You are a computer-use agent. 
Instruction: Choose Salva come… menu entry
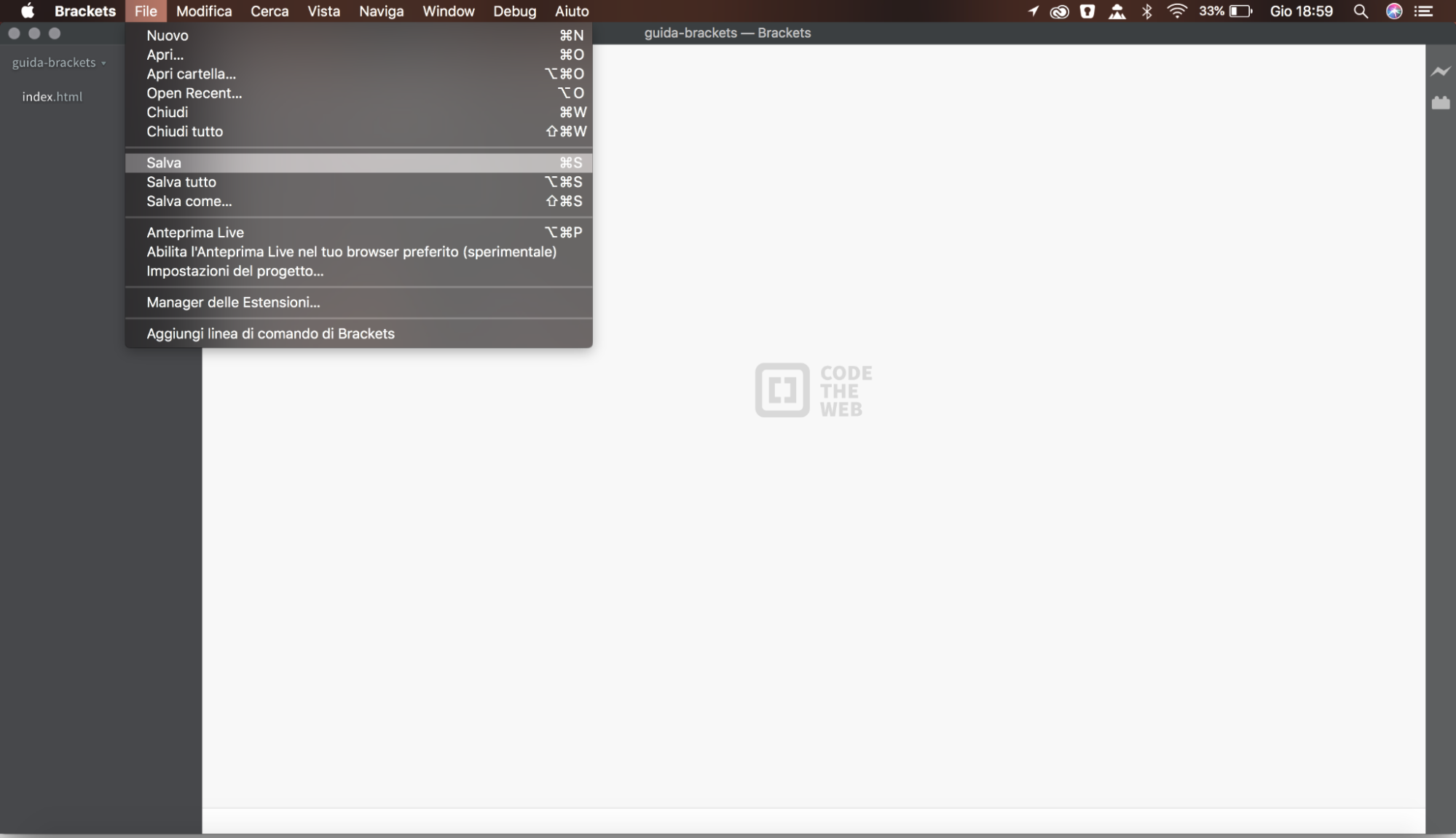(x=189, y=202)
